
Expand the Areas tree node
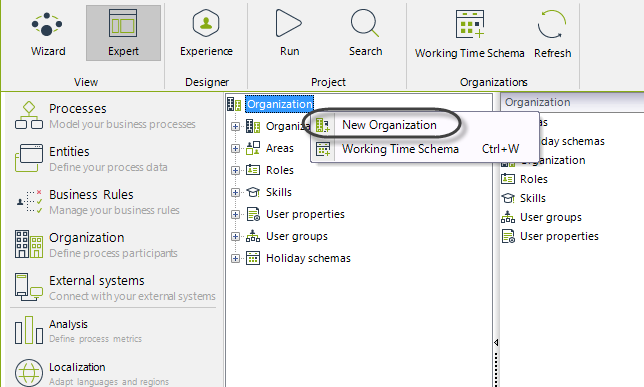[x=235, y=148]
